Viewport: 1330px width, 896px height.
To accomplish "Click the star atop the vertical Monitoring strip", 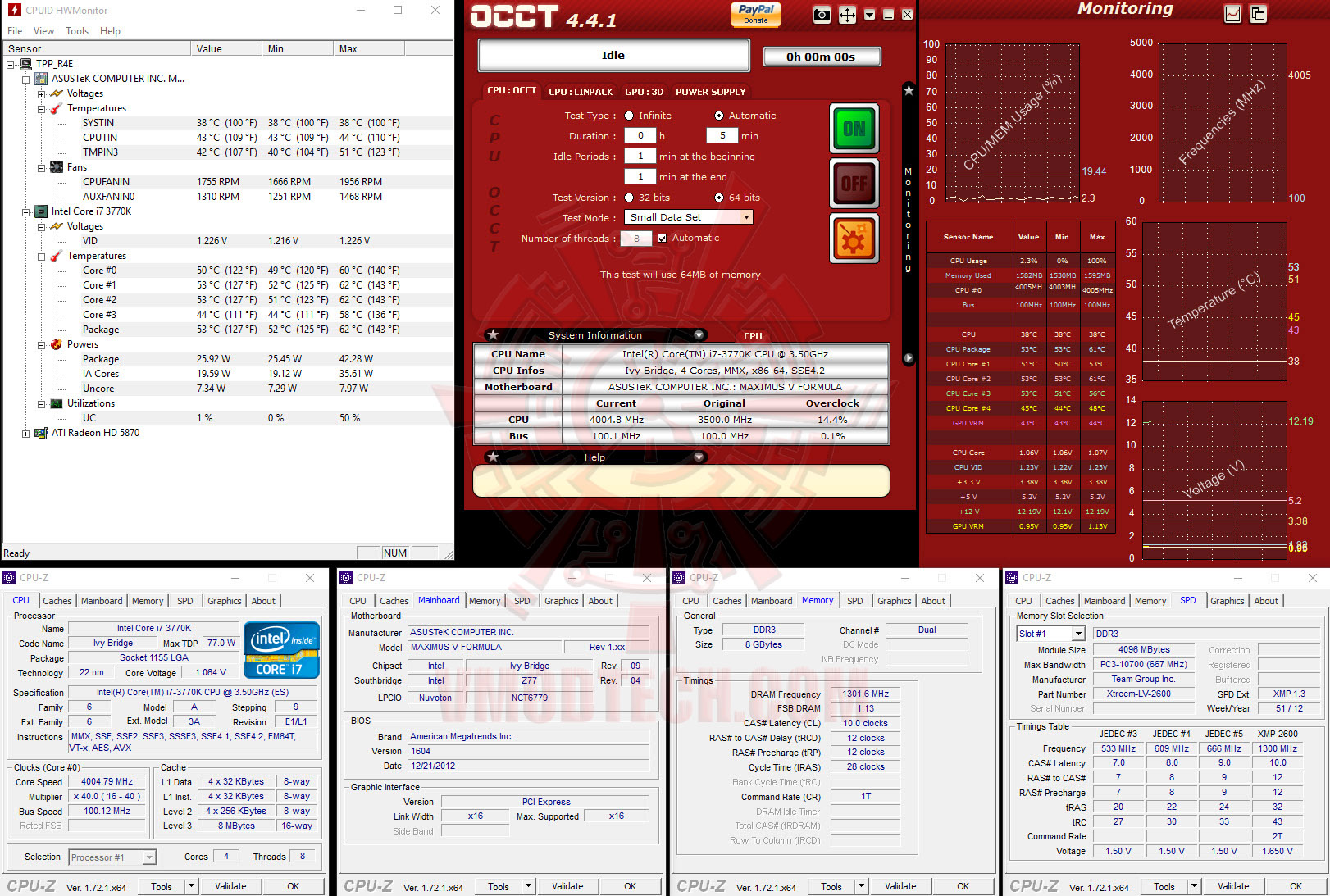I will pyautogui.click(x=909, y=90).
